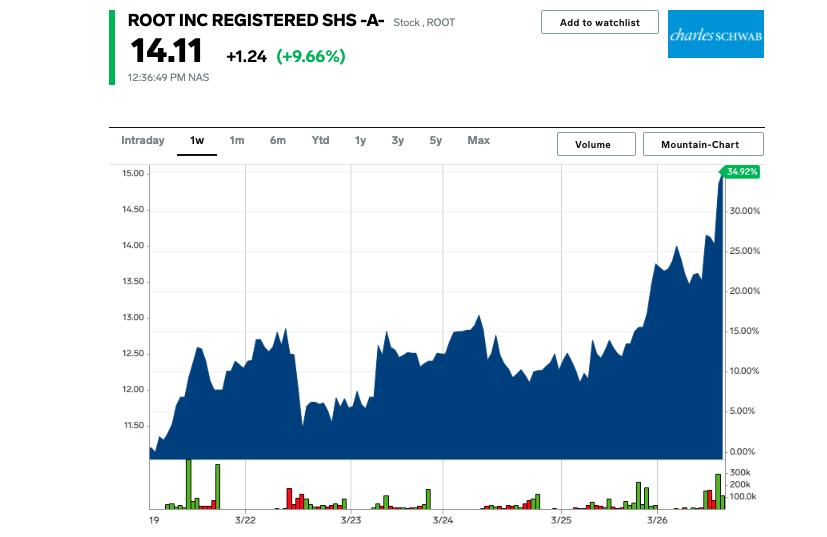Click the 30.00% axis label

coord(745,211)
